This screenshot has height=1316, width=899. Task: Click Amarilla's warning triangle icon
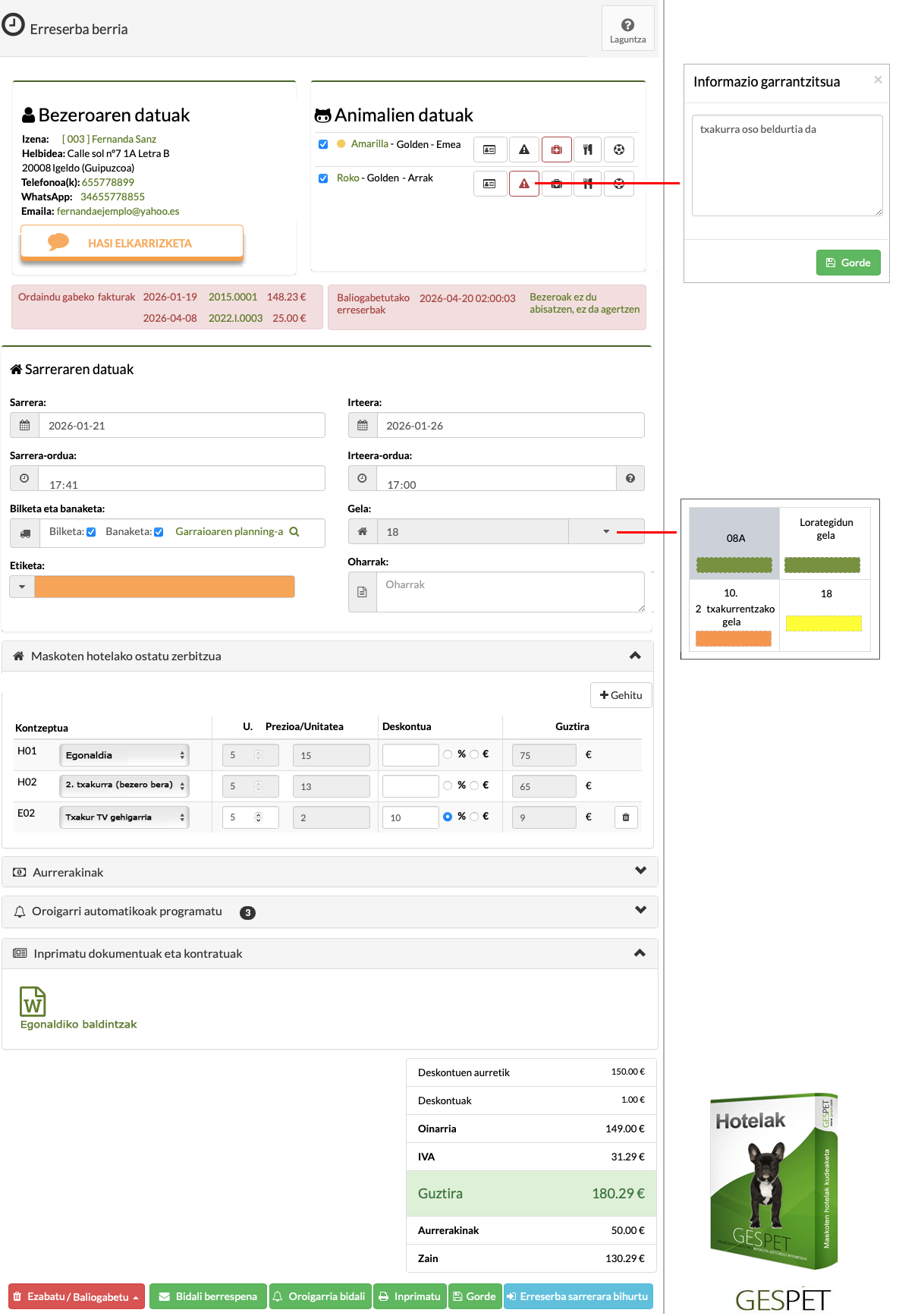click(x=523, y=150)
